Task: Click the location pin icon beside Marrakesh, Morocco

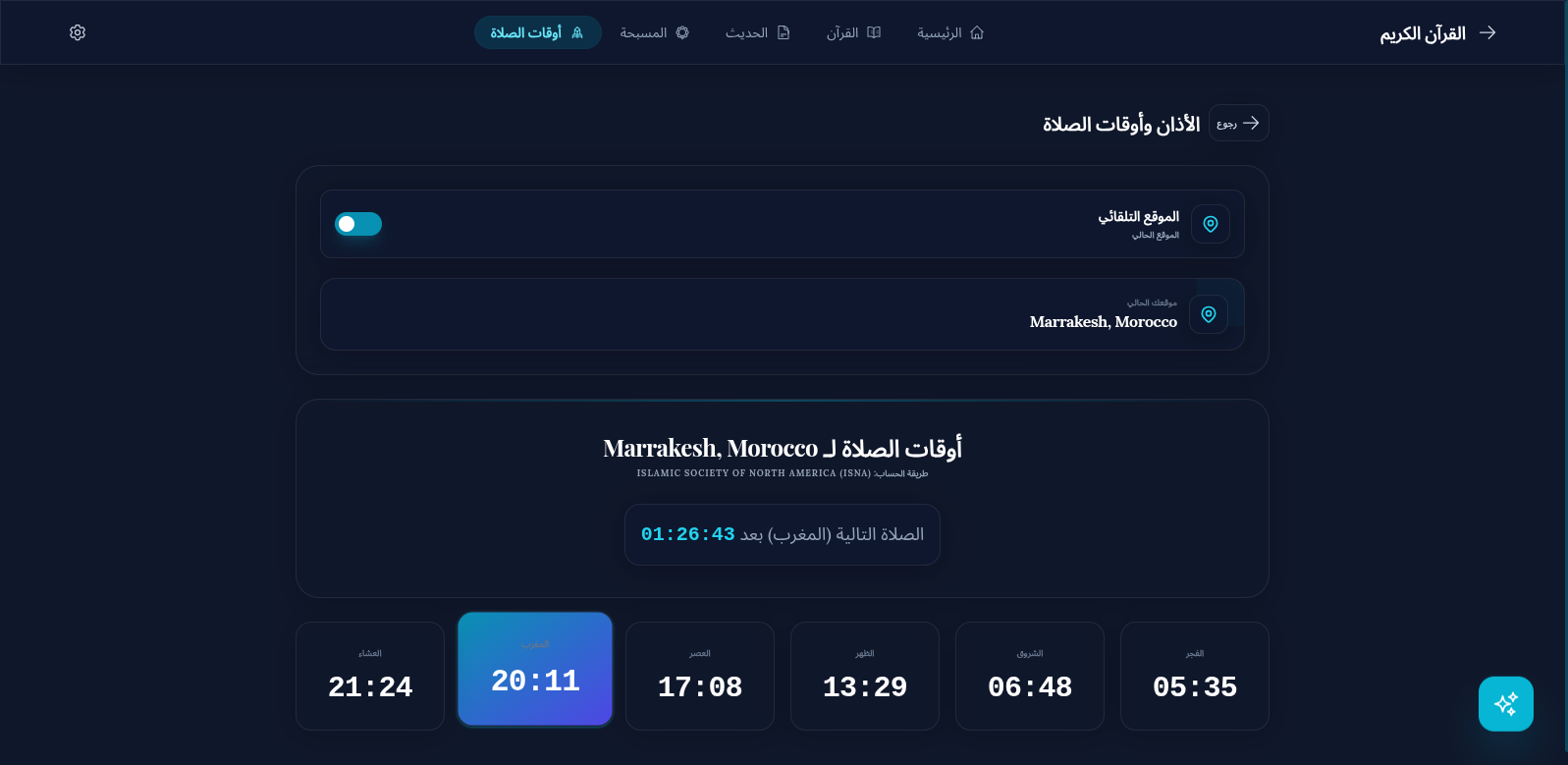Action: point(1208,314)
